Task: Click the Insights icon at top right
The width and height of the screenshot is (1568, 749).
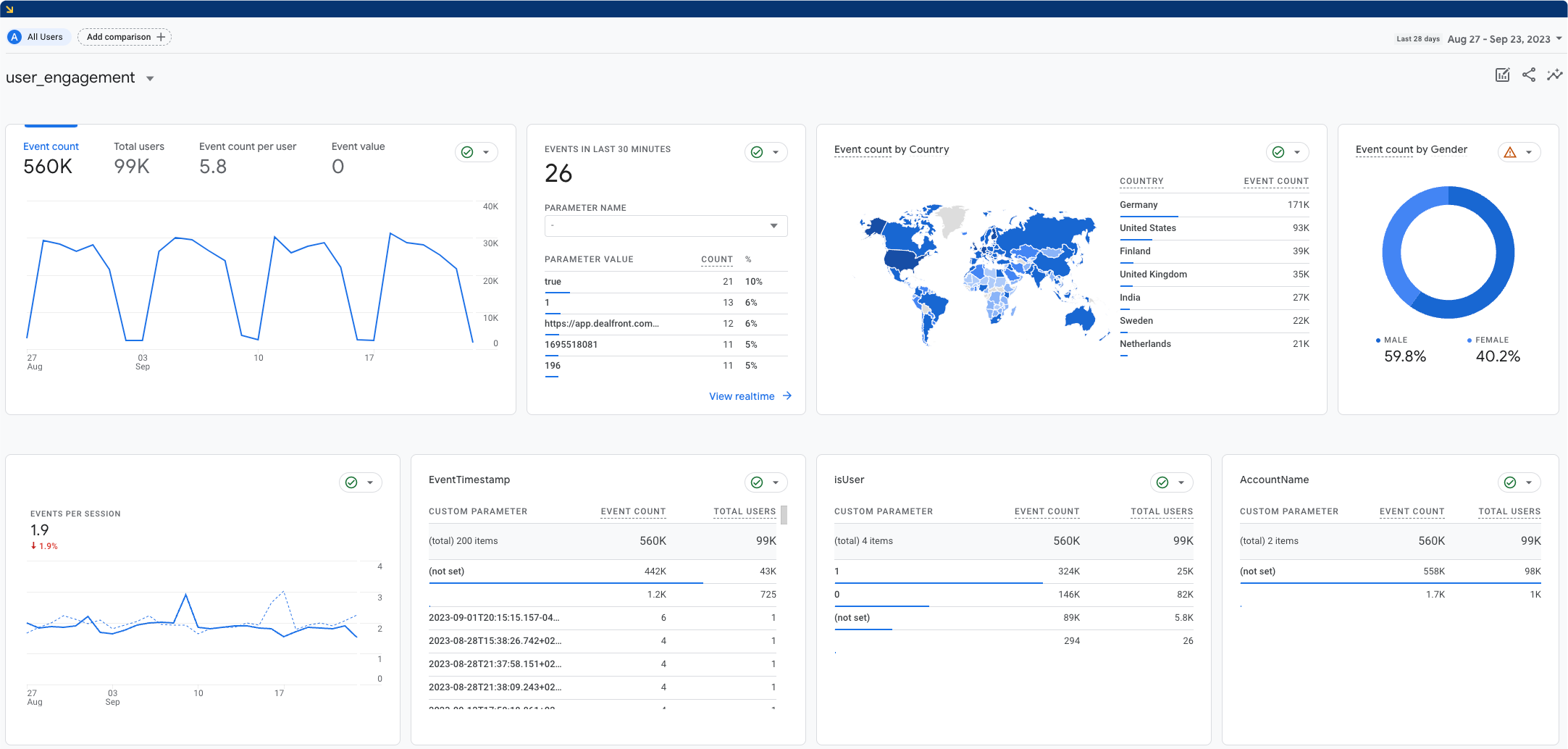Action: pos(1555,75)
